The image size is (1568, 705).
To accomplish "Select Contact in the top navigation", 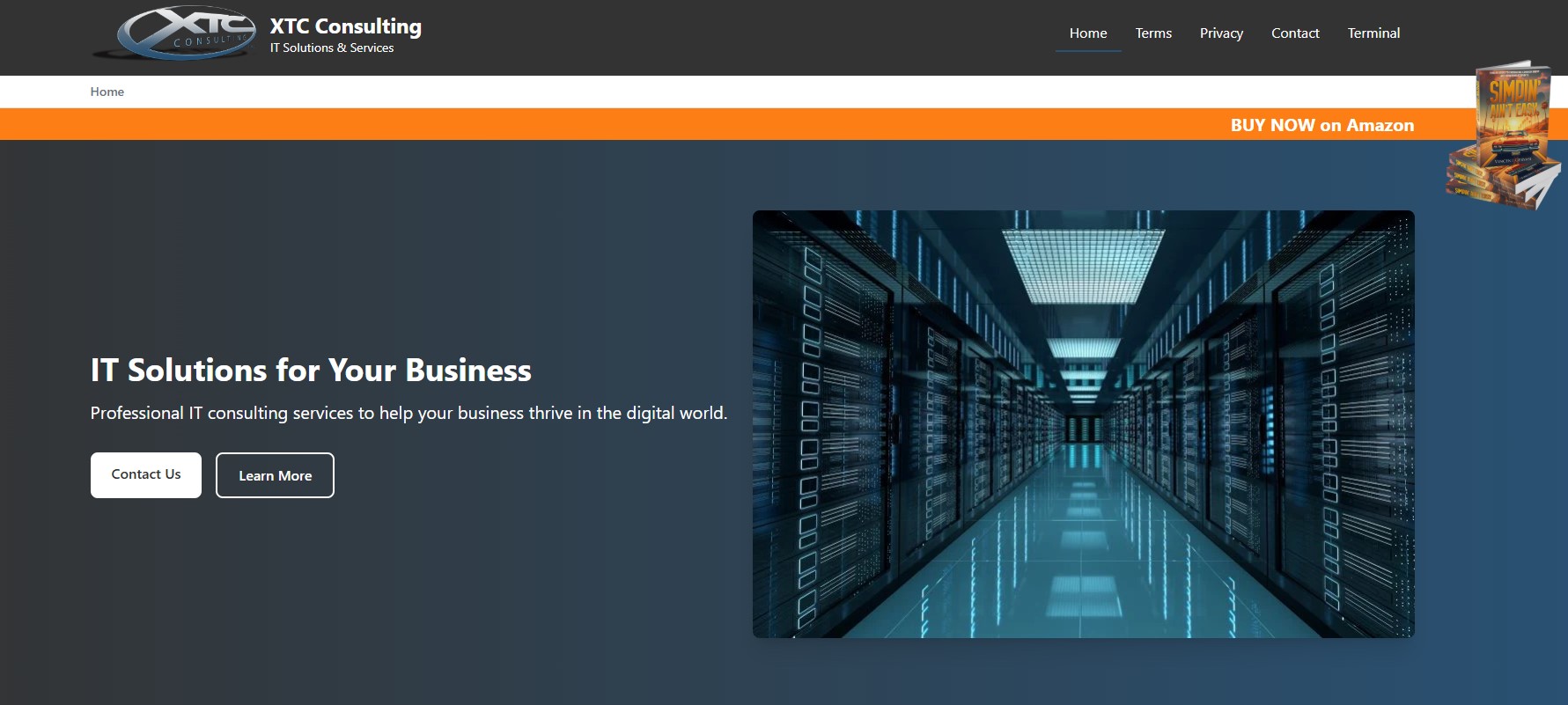I will coord(1294,33).
